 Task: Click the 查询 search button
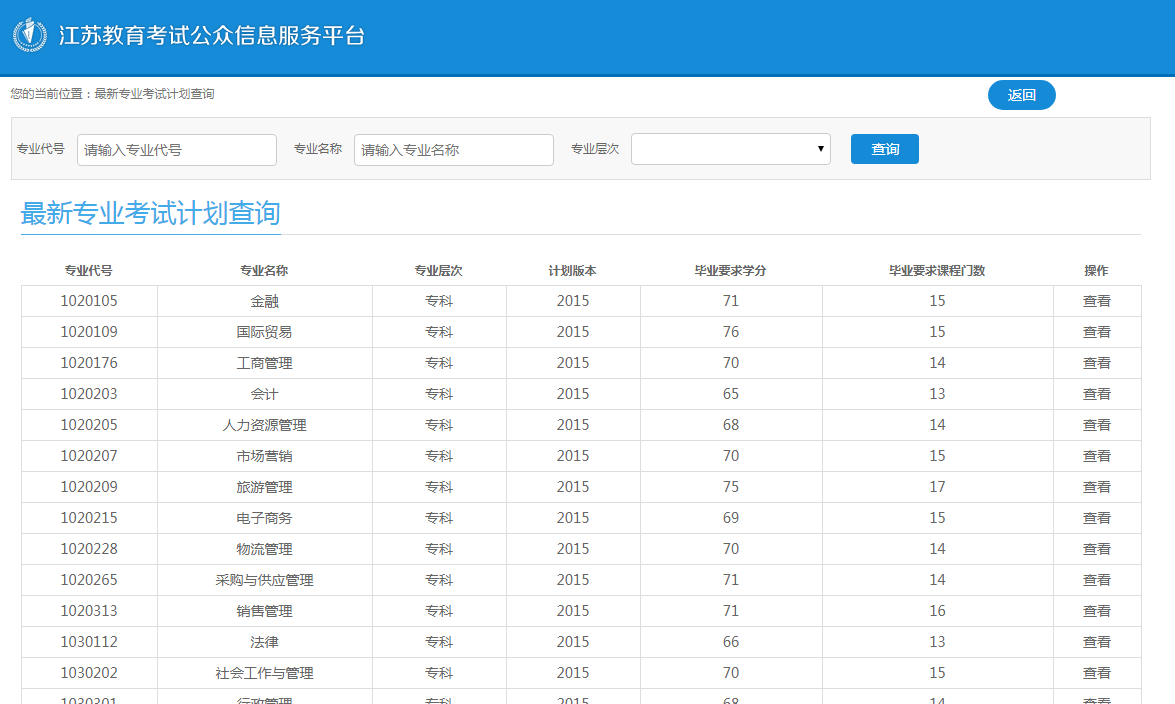pos(884,149)
